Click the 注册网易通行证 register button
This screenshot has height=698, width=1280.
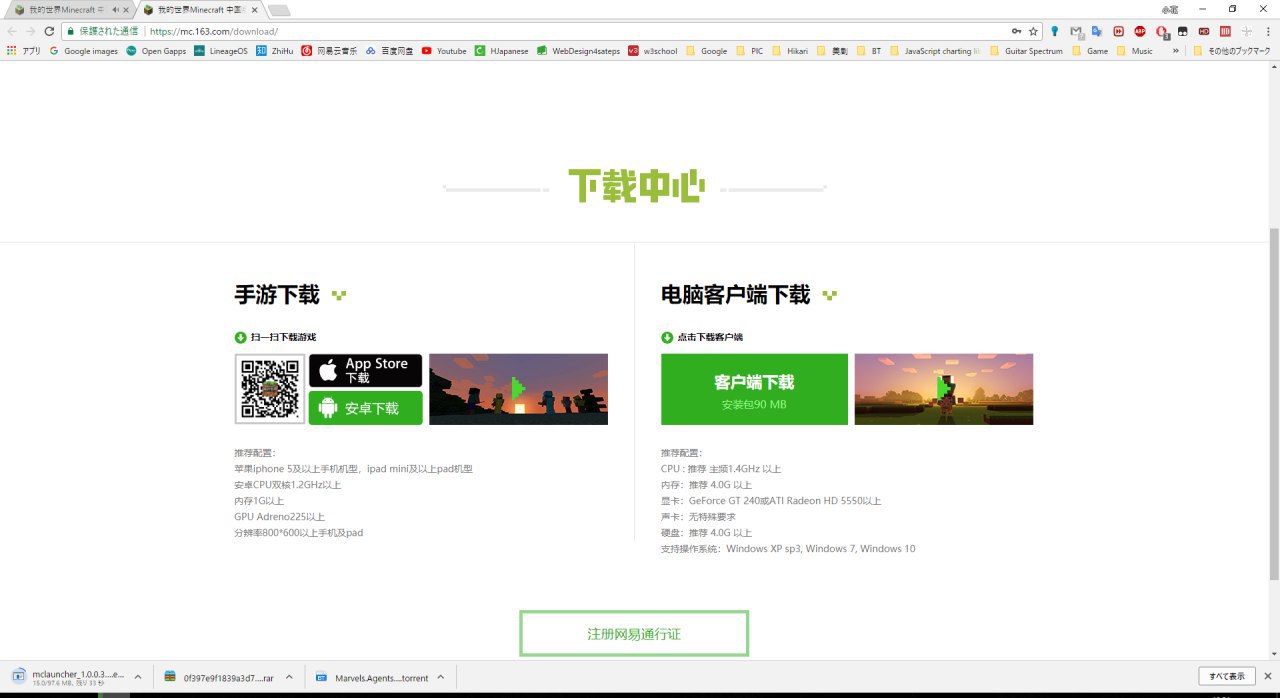point(634,634)
